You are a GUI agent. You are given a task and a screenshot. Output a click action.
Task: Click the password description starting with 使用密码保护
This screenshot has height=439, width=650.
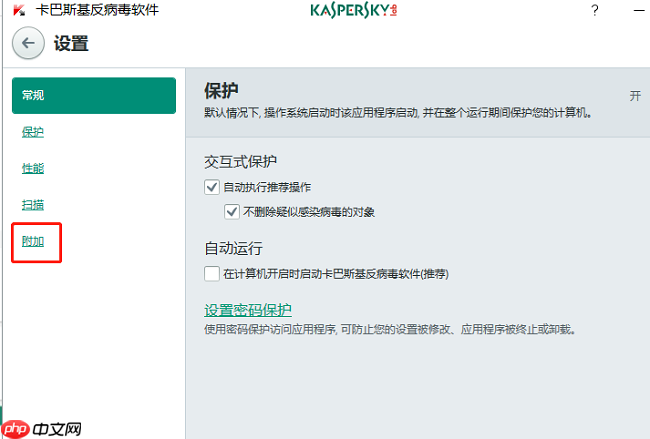click(x=390, y=330)
